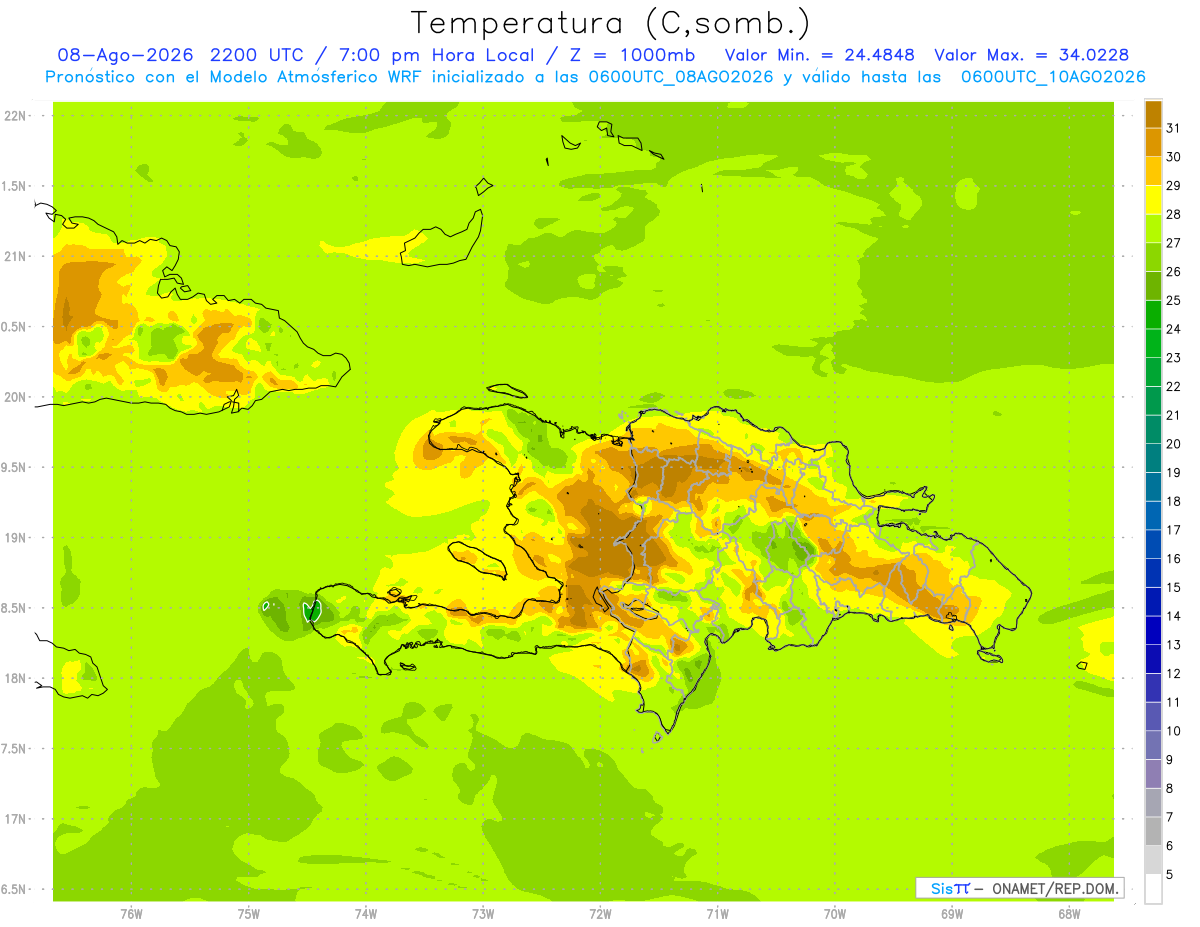This screenshot has width=1200, height=927.
Task: Click the '69W' longitude label
Action: tap(952, 914)
